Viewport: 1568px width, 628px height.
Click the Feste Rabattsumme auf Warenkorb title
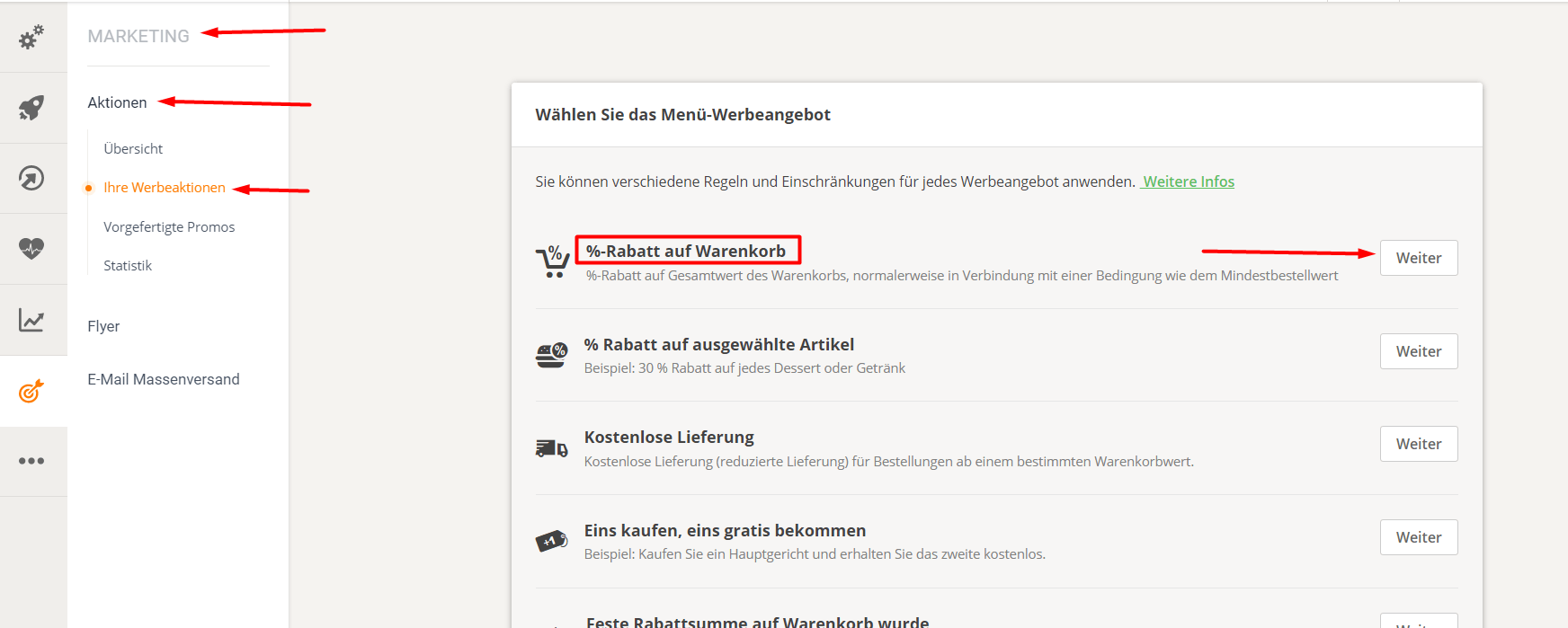pos(758,622)
